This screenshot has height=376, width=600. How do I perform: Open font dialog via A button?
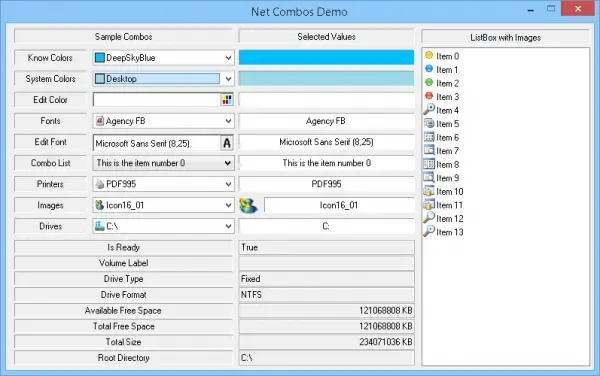click(227, 143)
